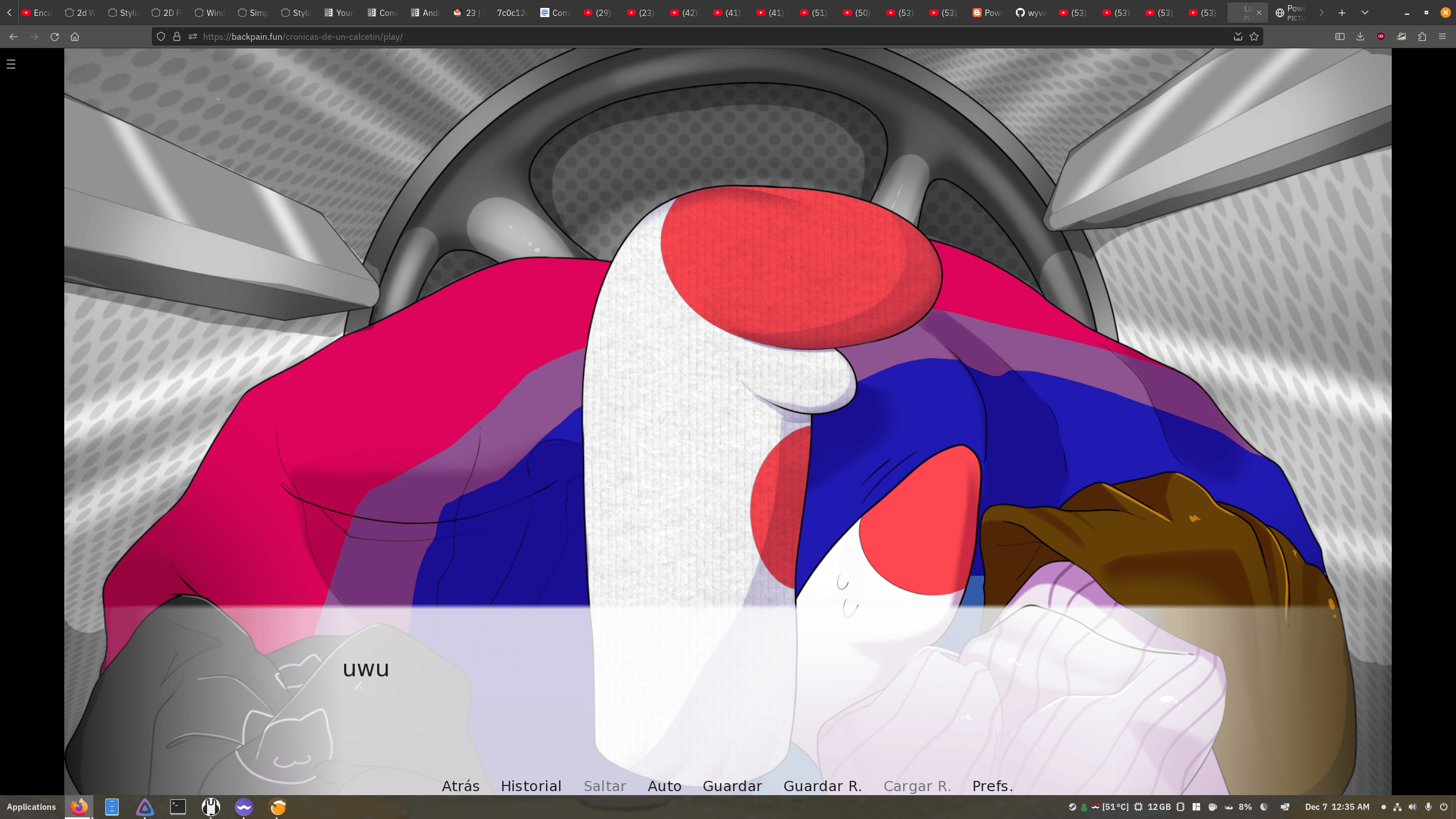Click the URL address bar
The width and height of the screenshot is (1456, 819).
682,36
